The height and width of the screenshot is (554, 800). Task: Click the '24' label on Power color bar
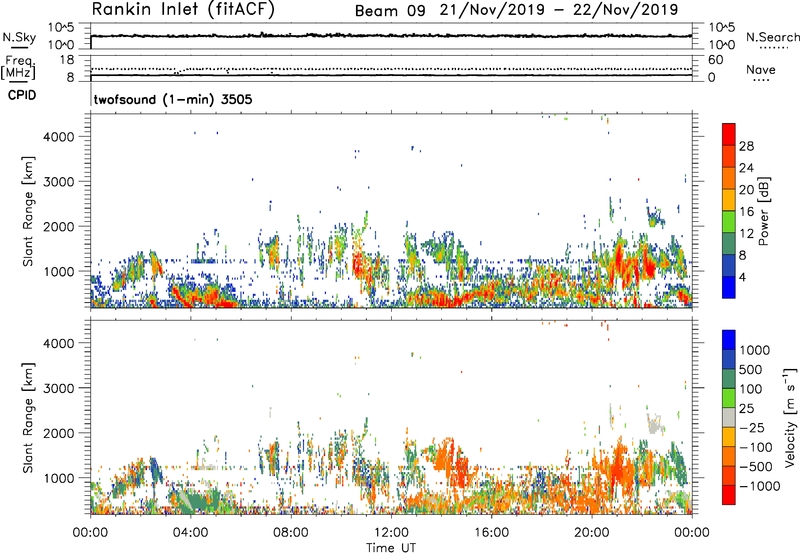tap(746, 168)
